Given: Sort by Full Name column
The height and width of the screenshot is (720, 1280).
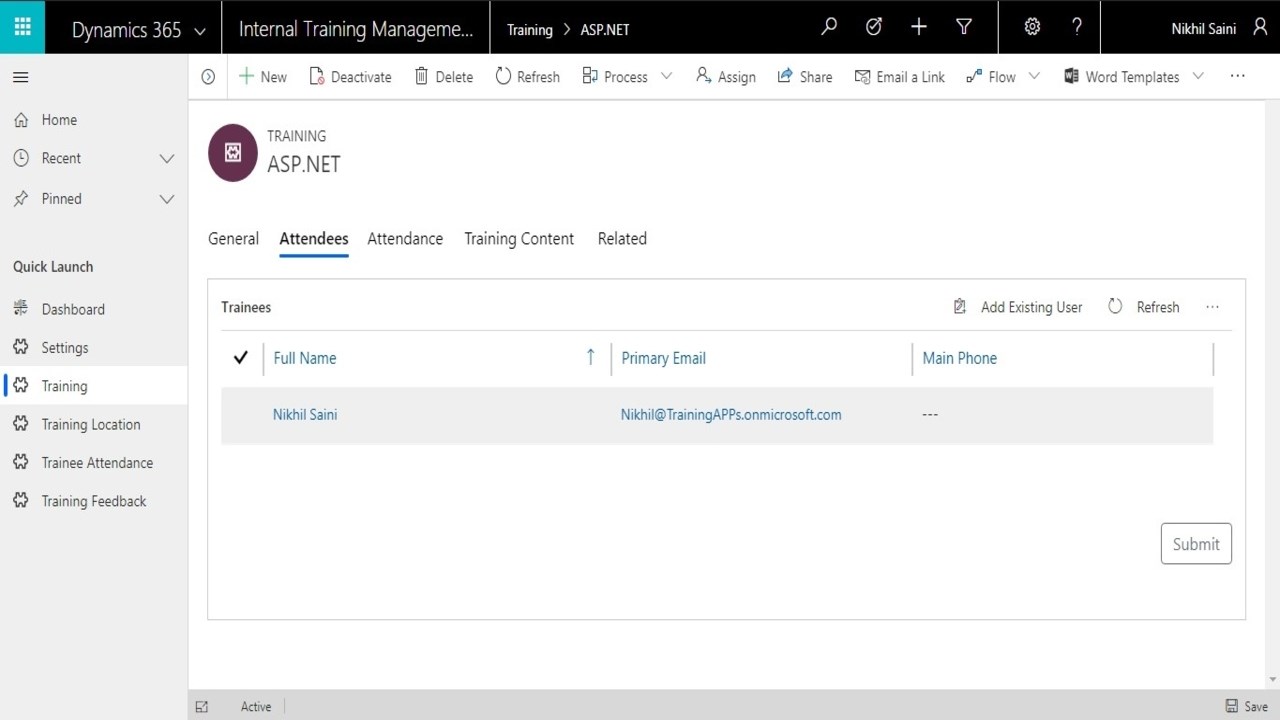Looking at the screenshot, I should click(305, 358).
